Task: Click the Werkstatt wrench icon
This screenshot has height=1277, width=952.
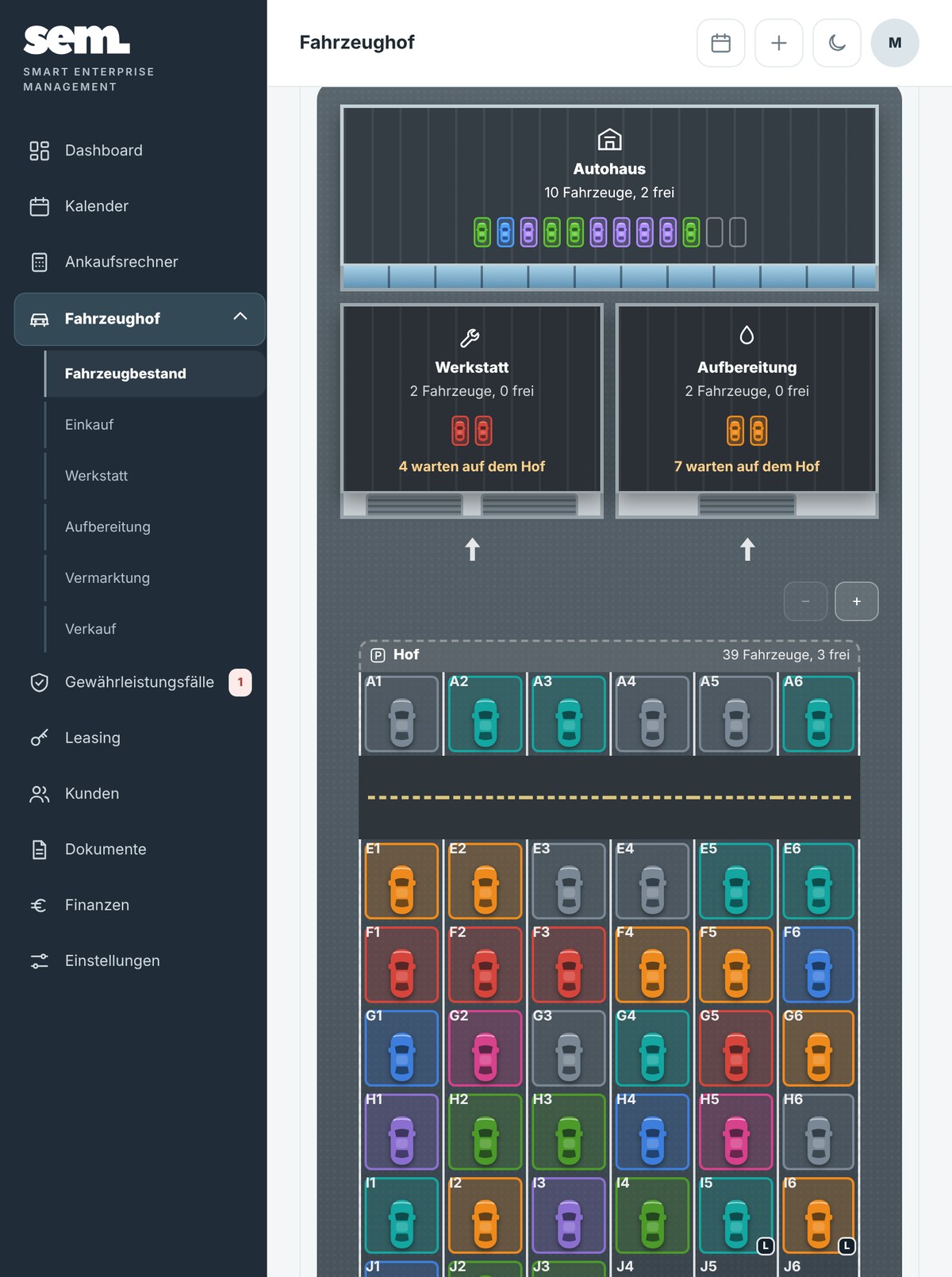Action: point(470,339)
